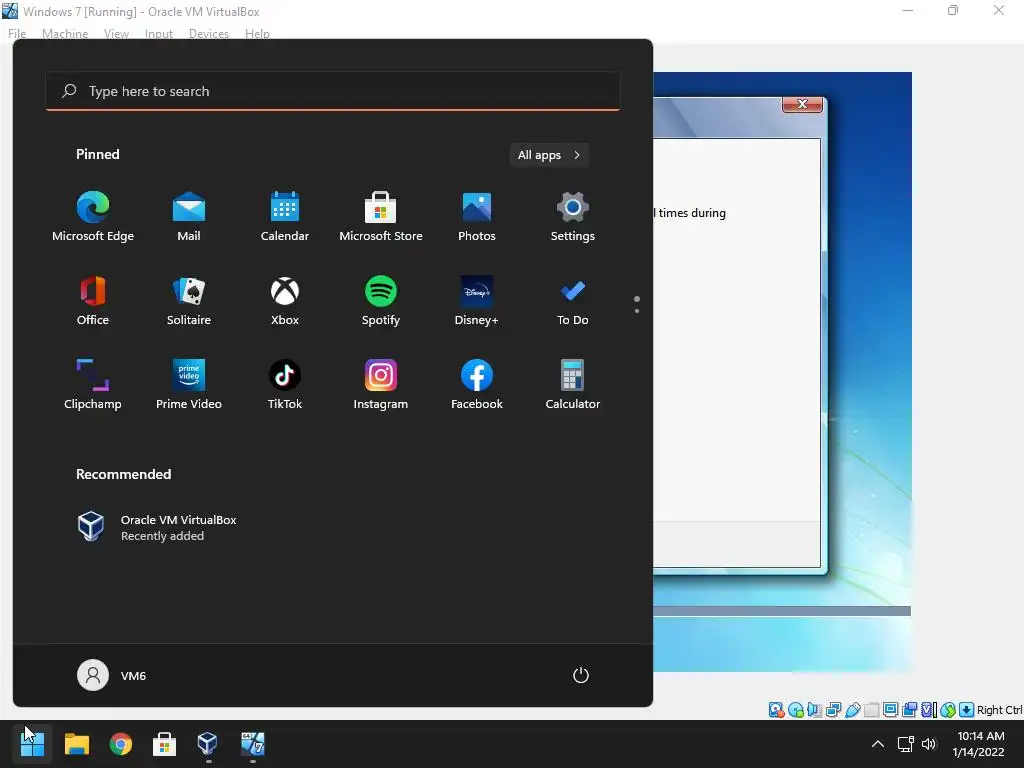This screenshot has width=1024, height=768.
Task: Open the VirtualBox Machine menu
Action: coord(65,33)
